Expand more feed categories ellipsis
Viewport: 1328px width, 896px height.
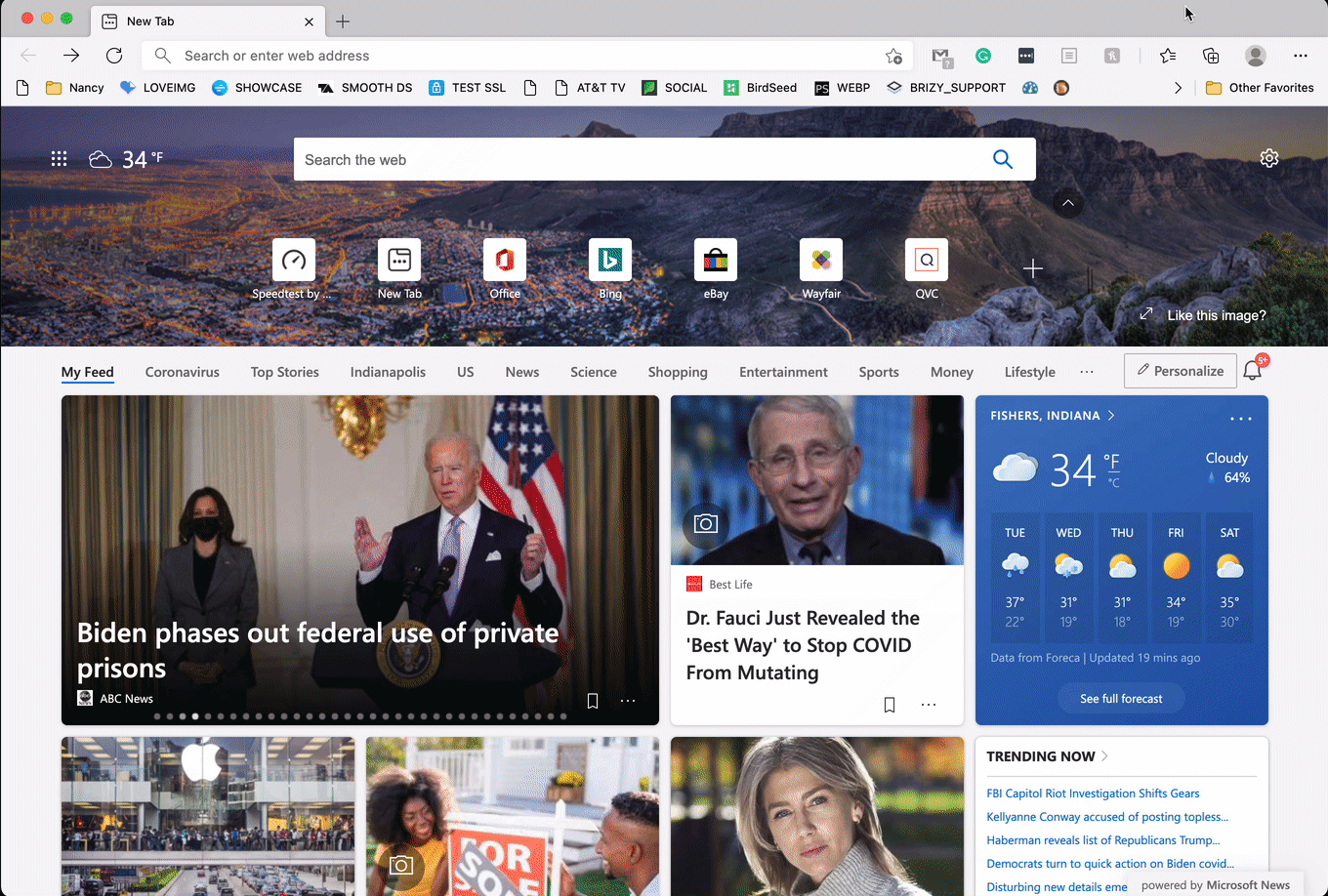(x=1087, y=372)
